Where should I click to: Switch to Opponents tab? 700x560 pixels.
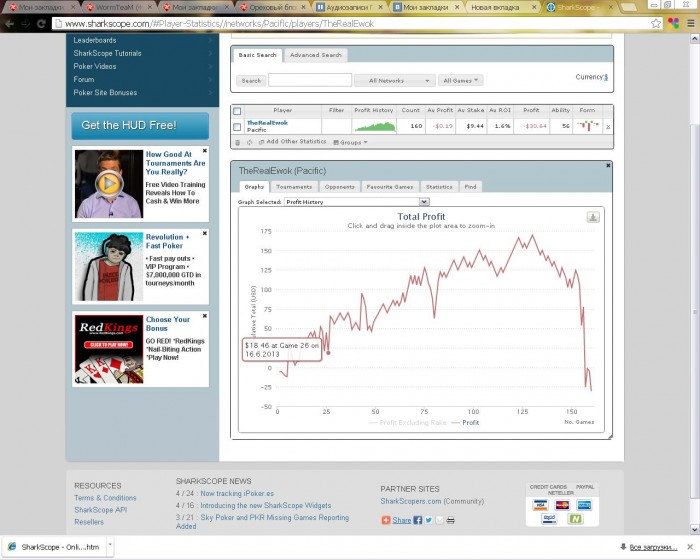(339, 187)
